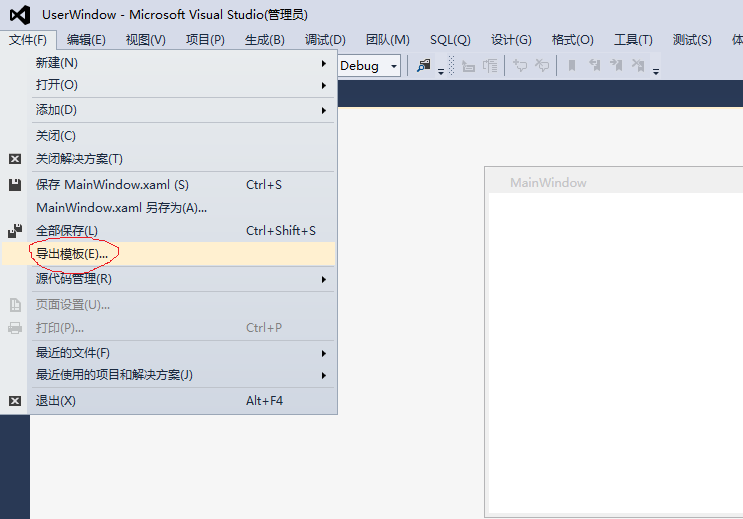Select 关闭(C) menu entry
743x519 pixels.
coord(169,136)
